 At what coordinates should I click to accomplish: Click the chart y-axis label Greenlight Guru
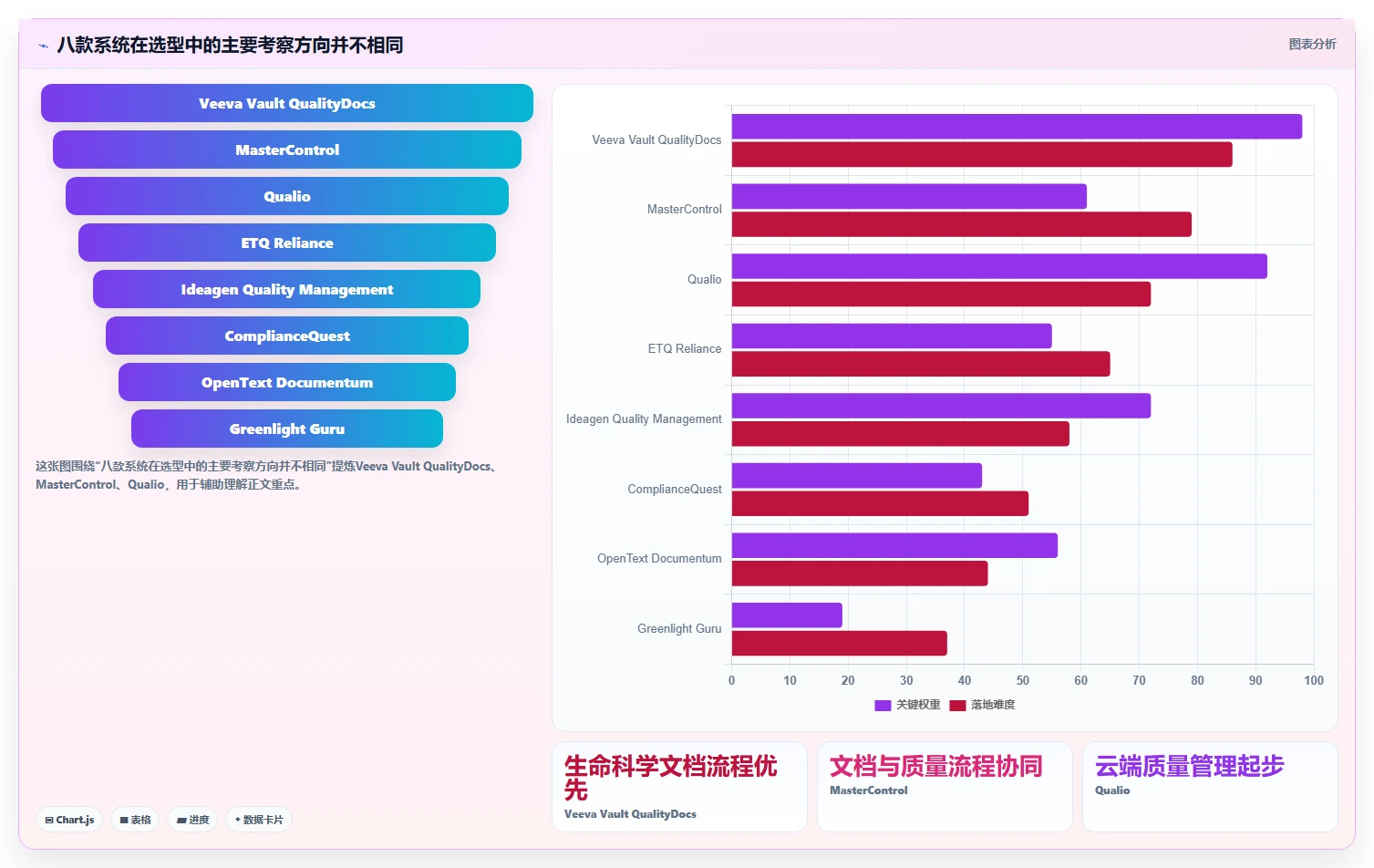tap(679, 629)
